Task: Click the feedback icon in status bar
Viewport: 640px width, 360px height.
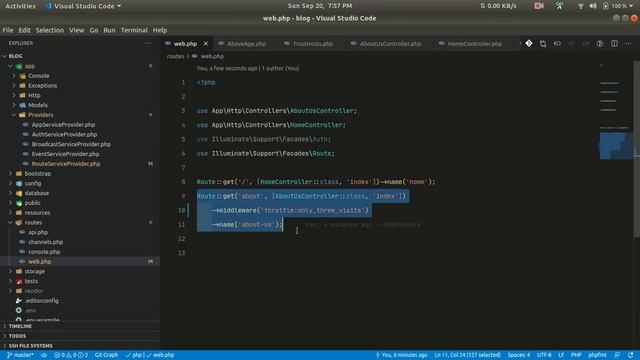Action: (617, 355)
